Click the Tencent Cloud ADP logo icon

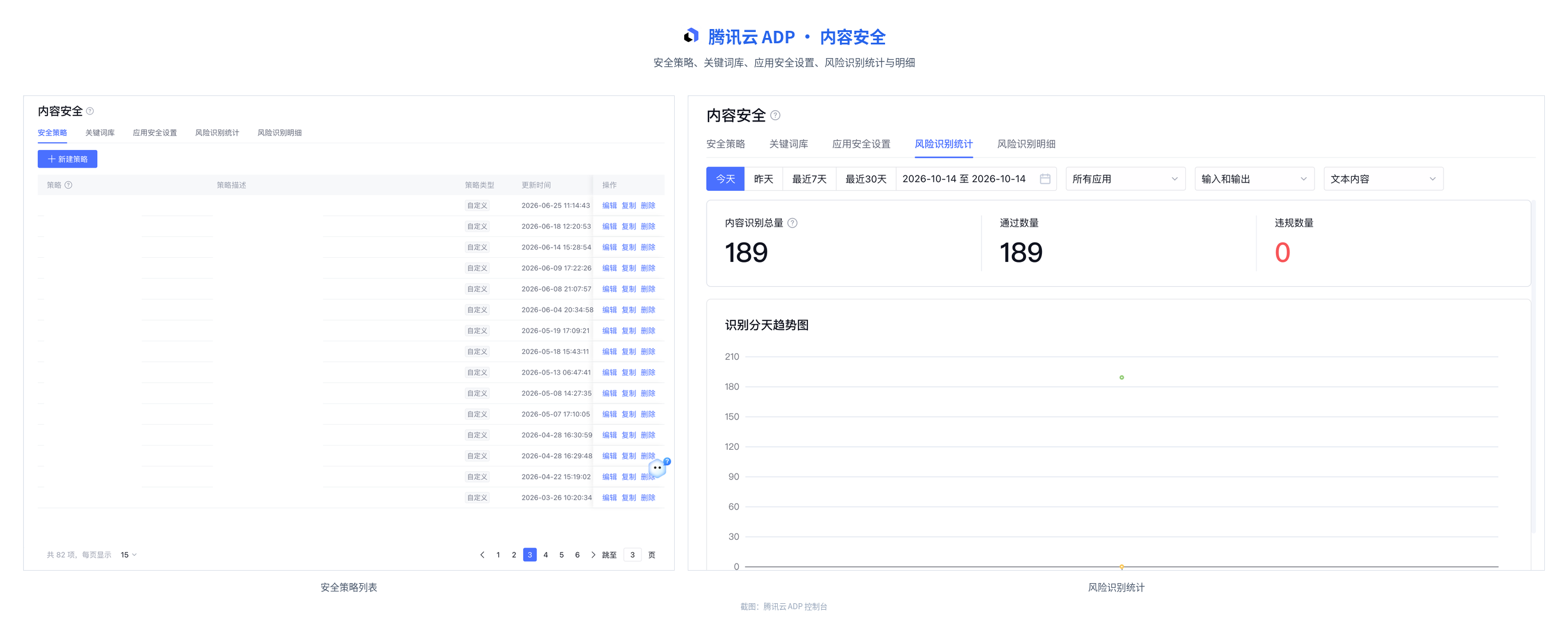tap(691, 36)
